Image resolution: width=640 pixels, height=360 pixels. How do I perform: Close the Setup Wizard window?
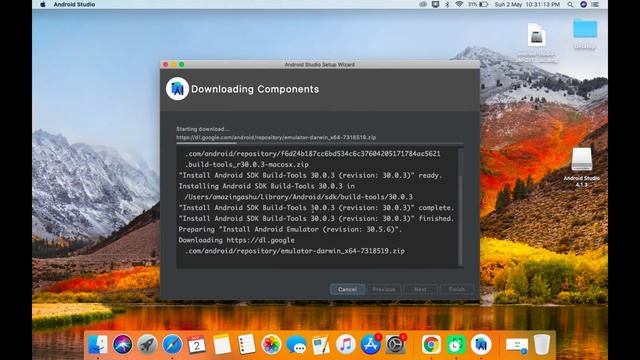tap(166, 64)
